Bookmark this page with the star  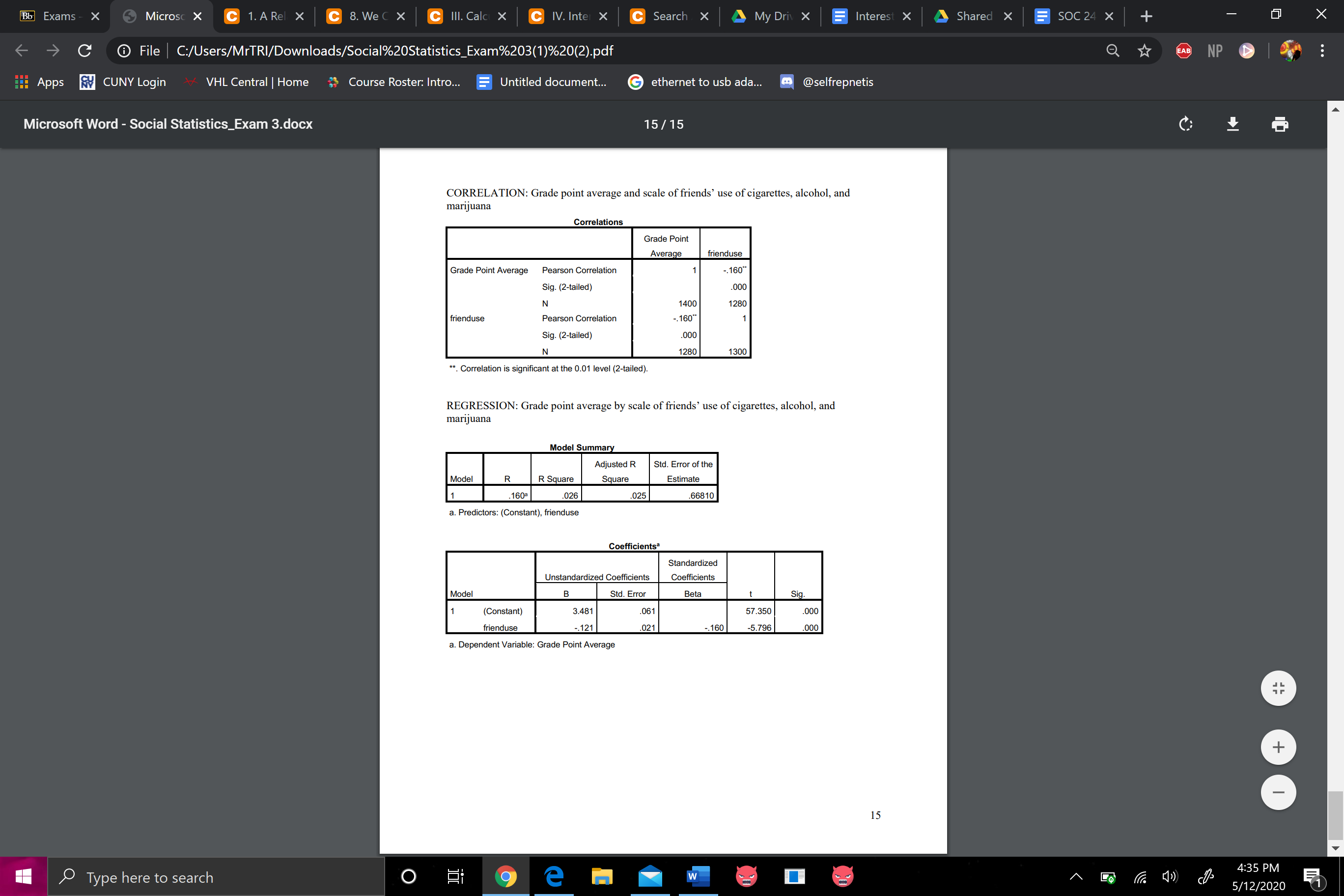[x=1144, y=50]
